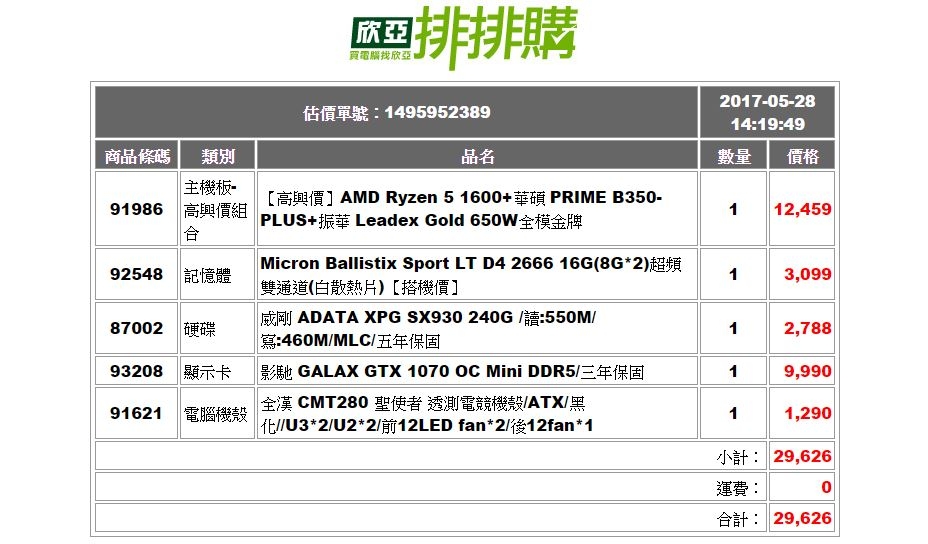The height and width of the screenshot is (544, 928).
Task: Click the subtotal amount beside 小計
Action: [803, 456]
